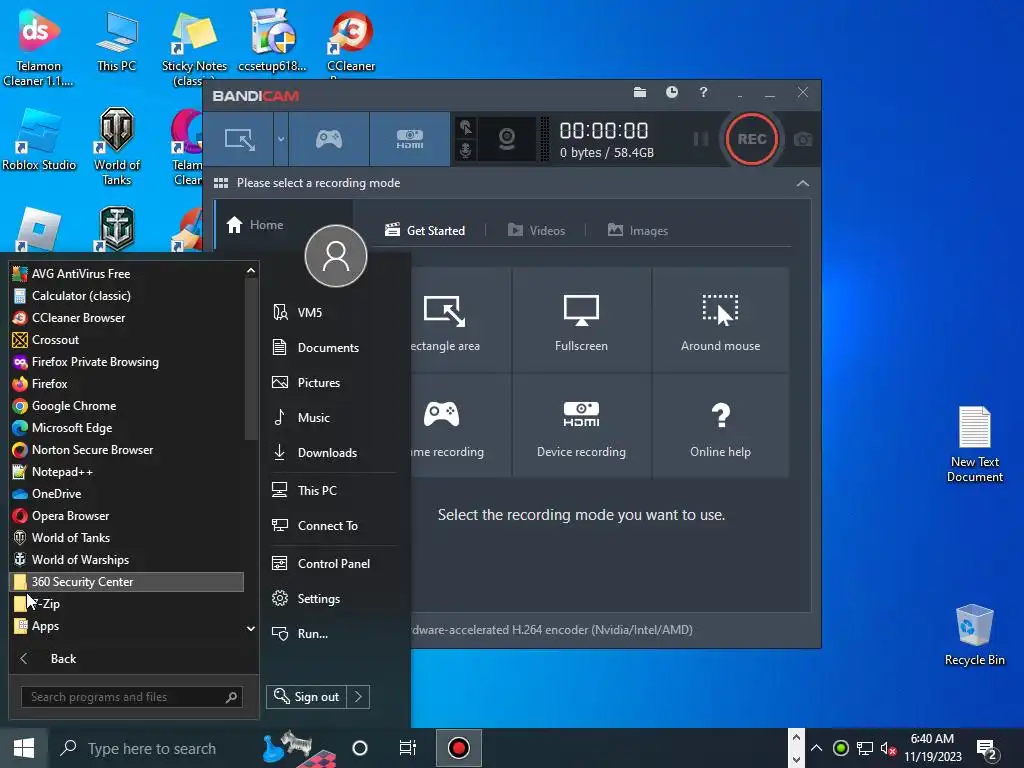Launch Notepad++ from programs list

pyautogui.click(x=128, y=472)
